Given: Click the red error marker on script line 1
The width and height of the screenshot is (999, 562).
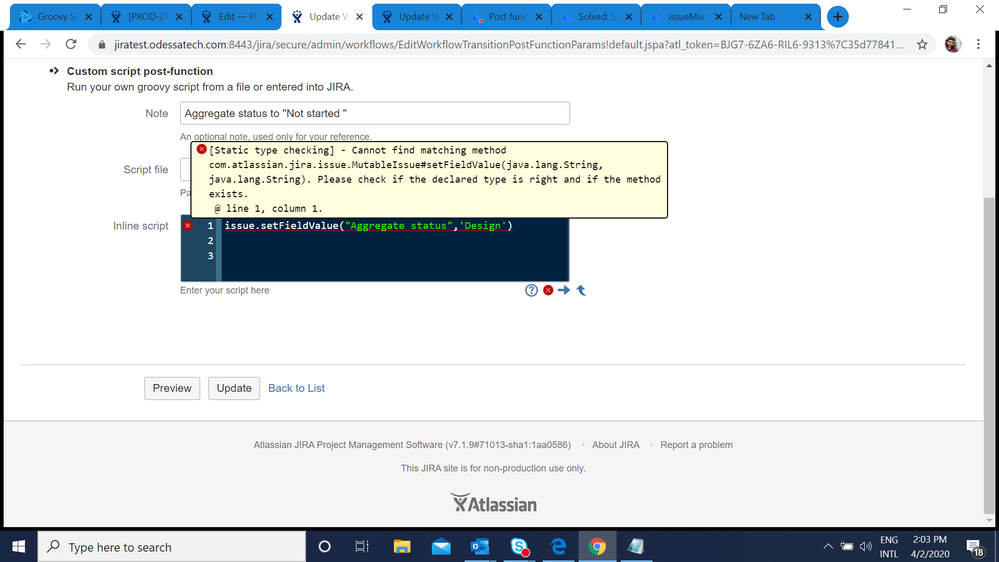Looking at the screenshot, I should (x=187, y=226).
